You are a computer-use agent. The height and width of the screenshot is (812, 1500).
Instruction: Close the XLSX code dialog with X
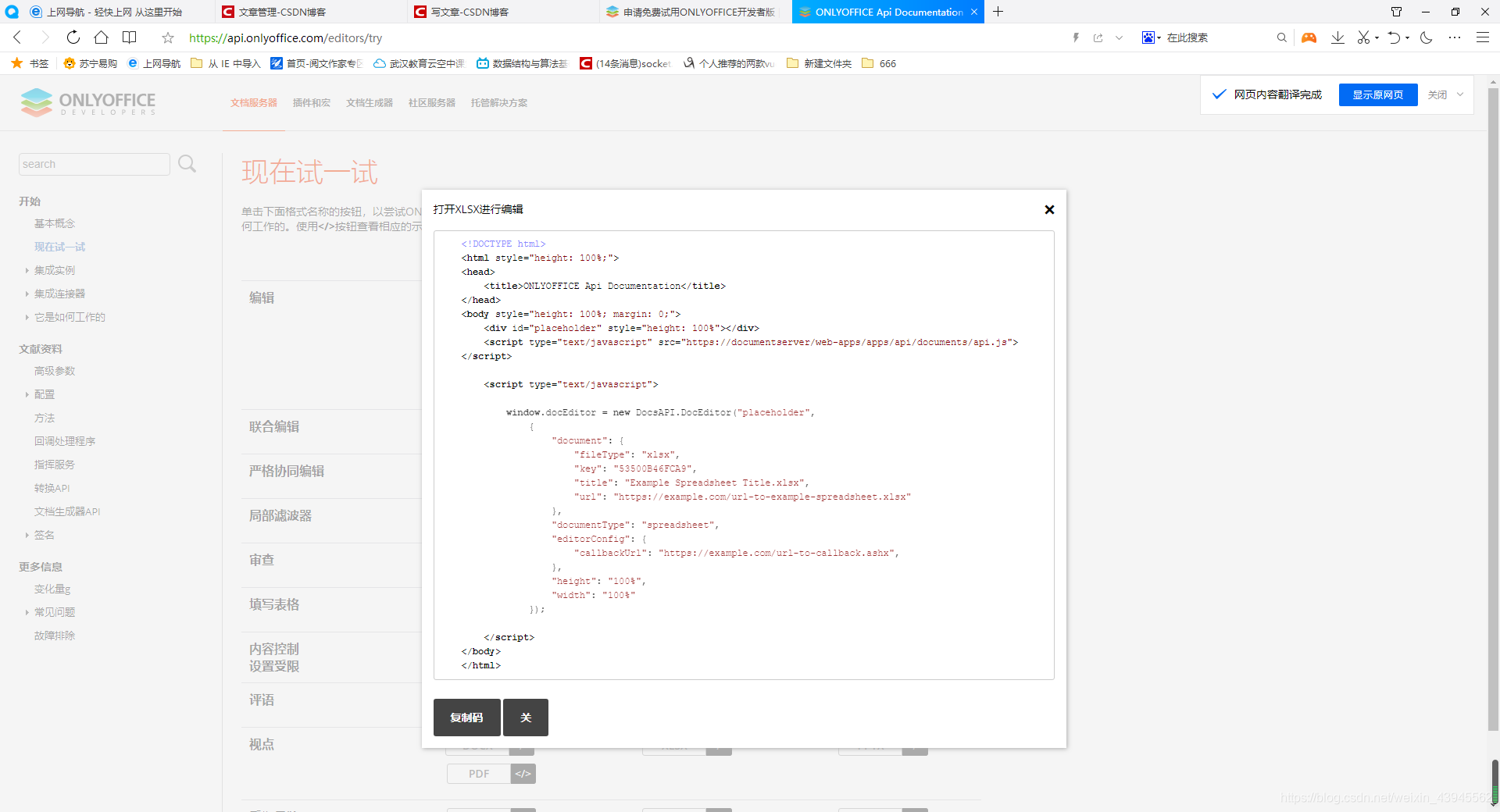tap(1049, 209)
